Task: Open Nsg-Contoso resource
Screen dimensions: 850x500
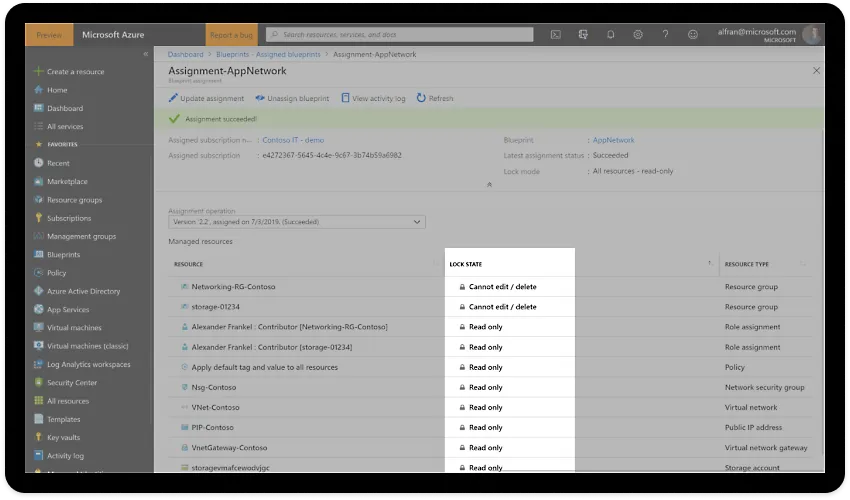Action: pyautogui.click(x=214, y=387)
